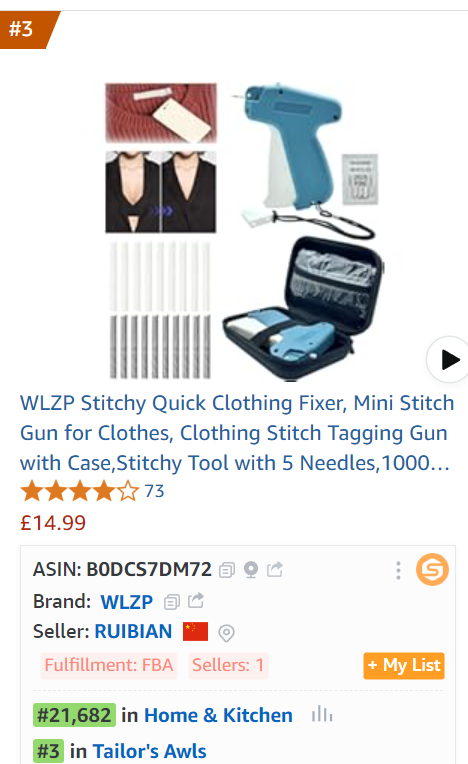468x764 pixels.
Task: Copy the WLZP brand name
Action: coord(172,602)
